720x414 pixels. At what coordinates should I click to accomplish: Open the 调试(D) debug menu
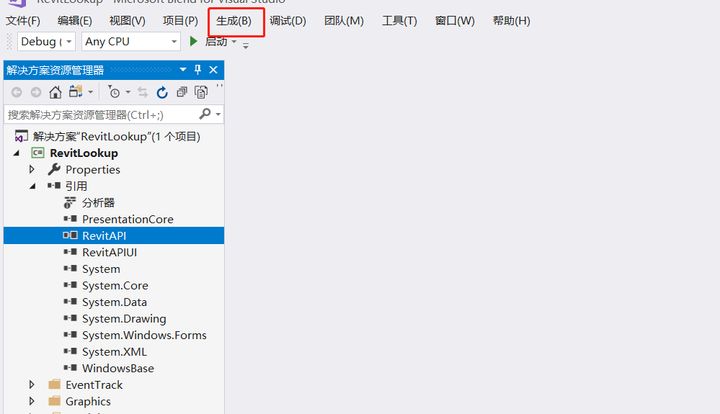288,21
